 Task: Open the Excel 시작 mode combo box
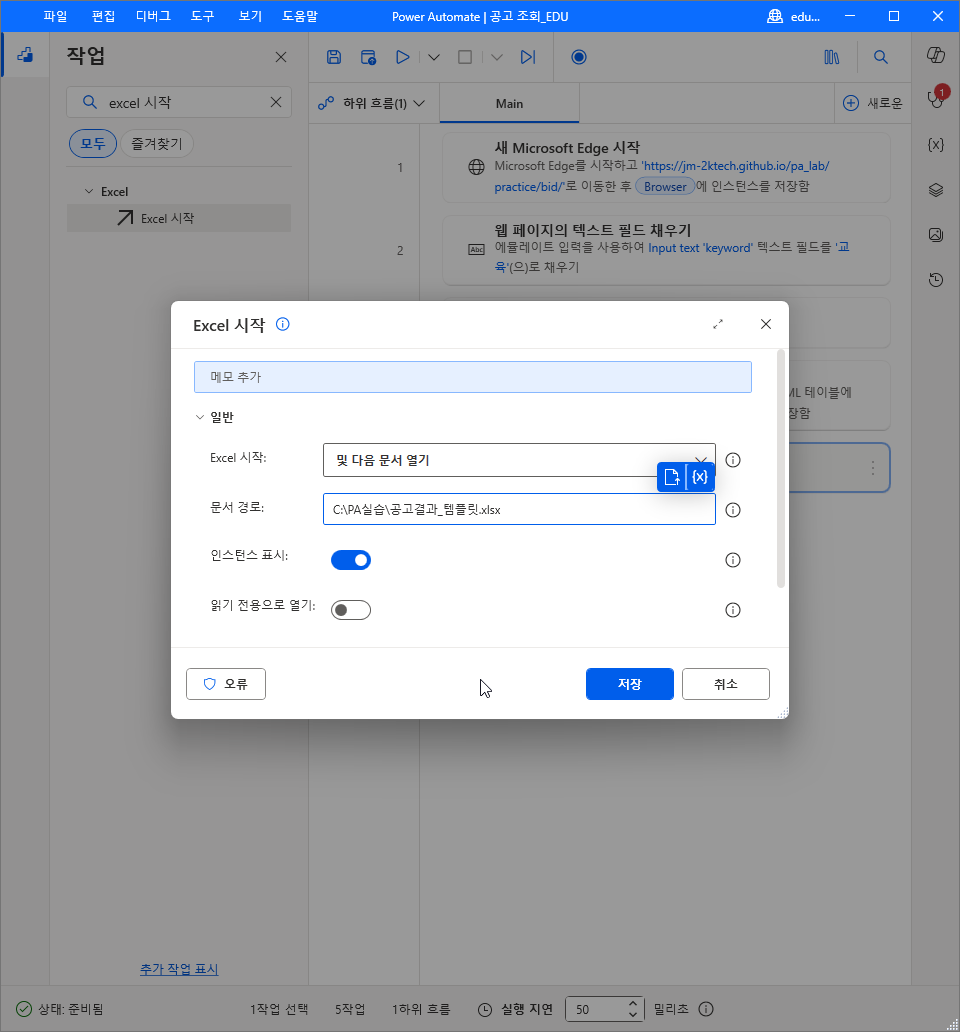[x=518, y=460]
